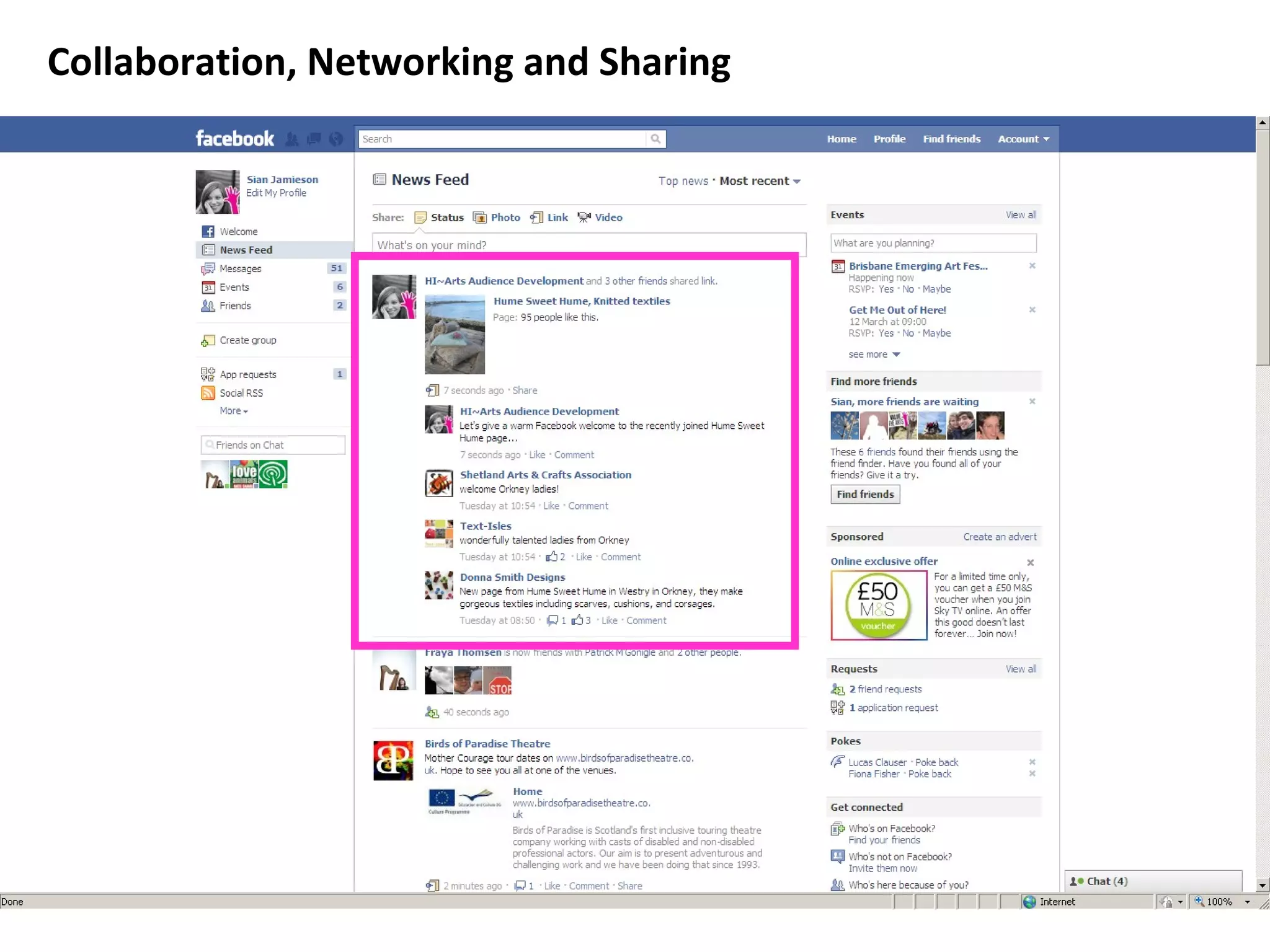1270x952 pixels.
Task: Open Find friends in the top navigation
Action: click(x=952, y=139)
